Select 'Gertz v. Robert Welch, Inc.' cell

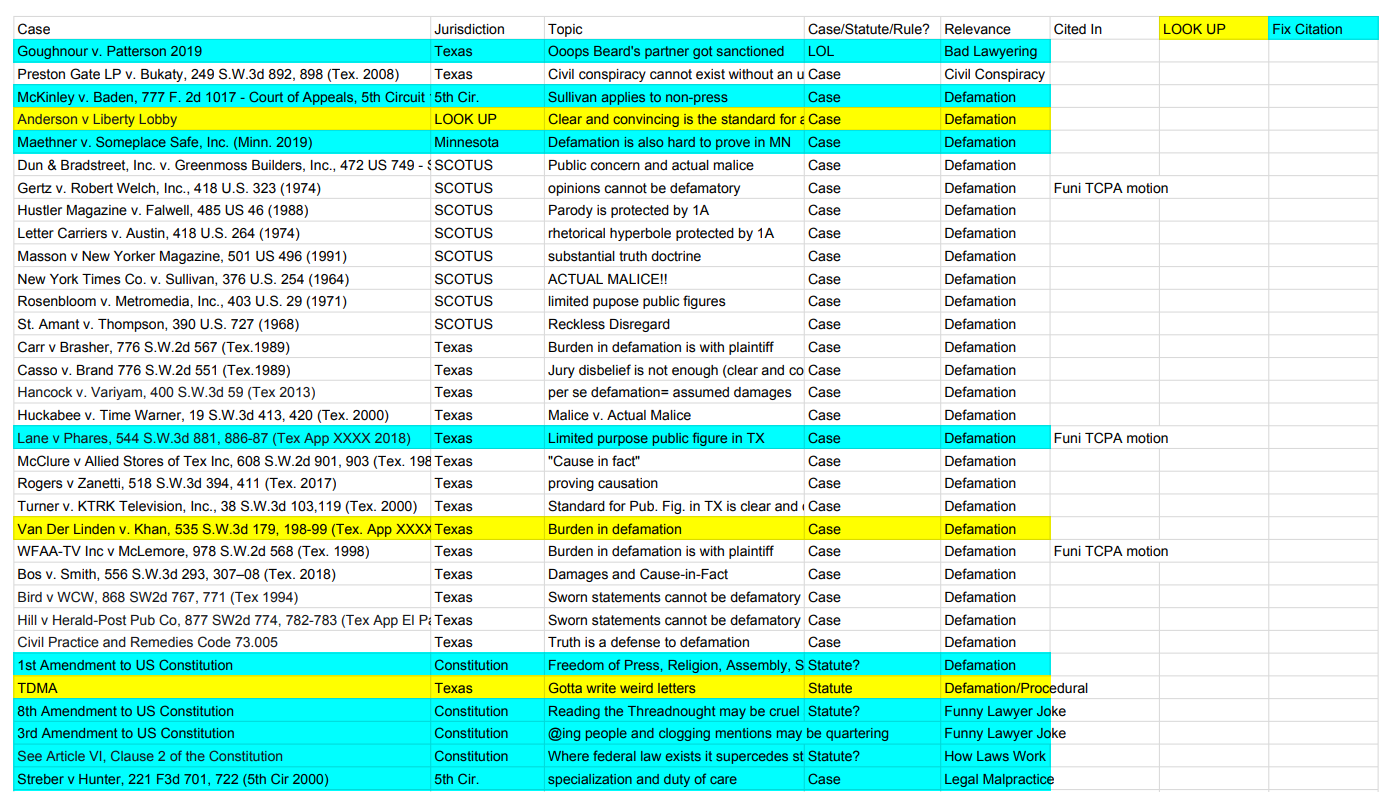[222, 188]
